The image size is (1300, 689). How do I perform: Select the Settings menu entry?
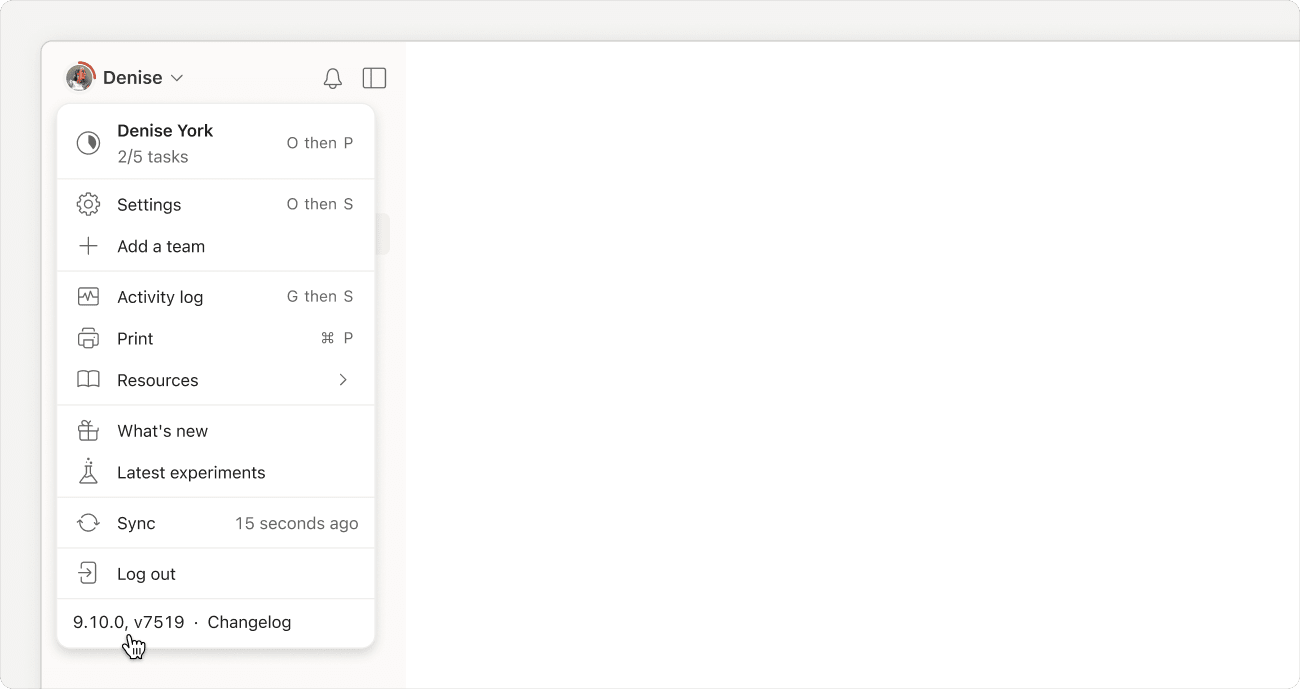149,204
